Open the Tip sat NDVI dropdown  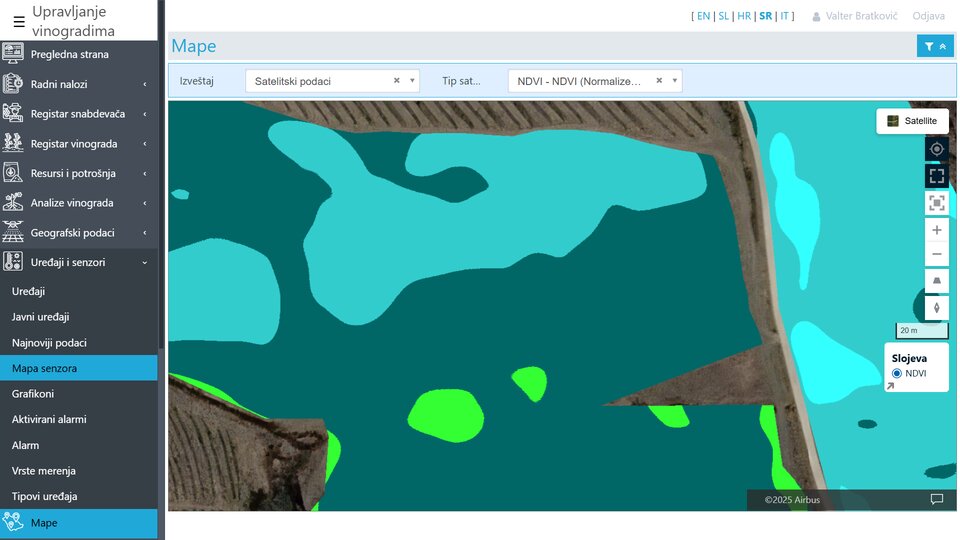(x=585, y=81)
